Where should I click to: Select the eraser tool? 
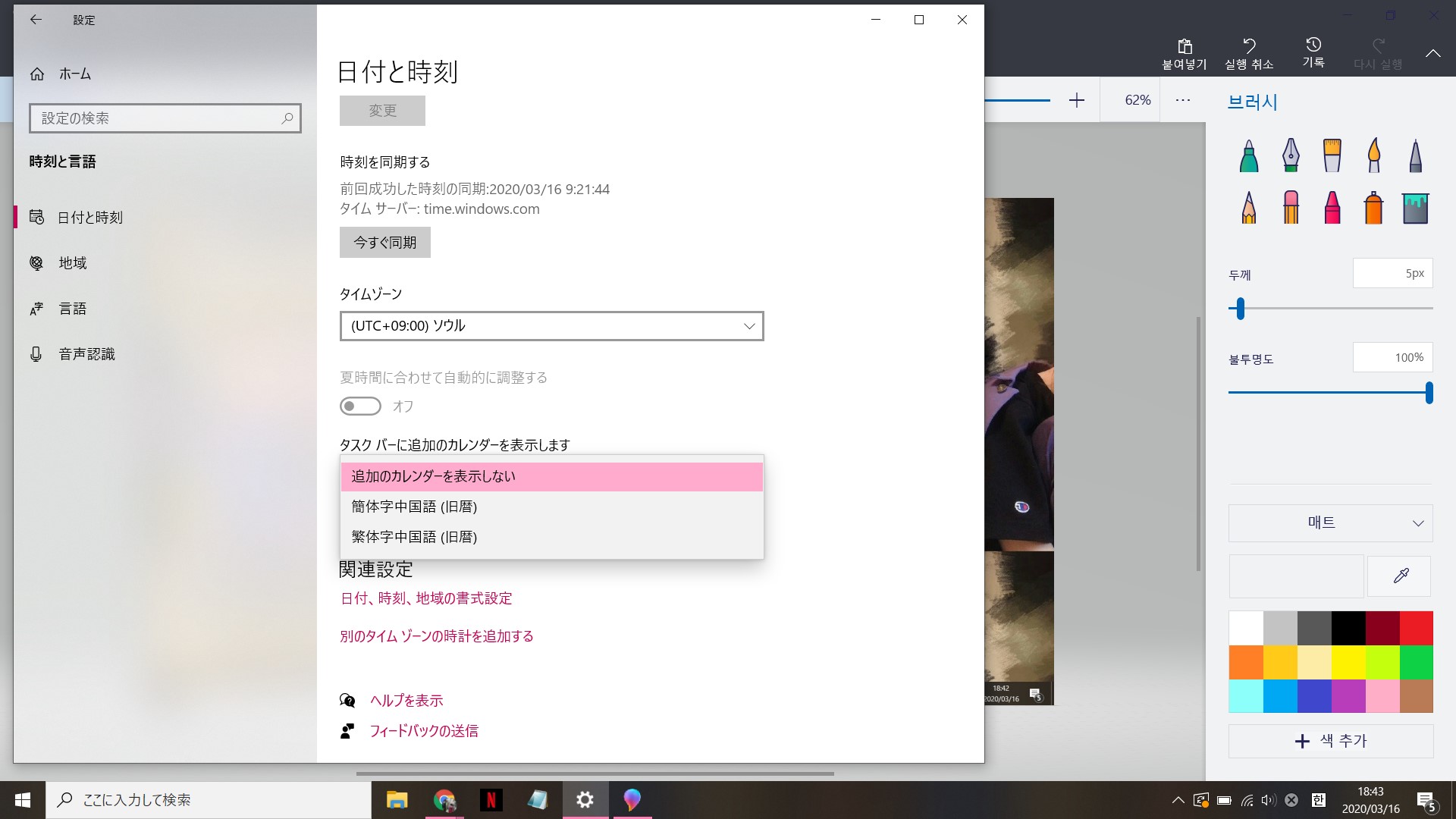[1291, 207]
